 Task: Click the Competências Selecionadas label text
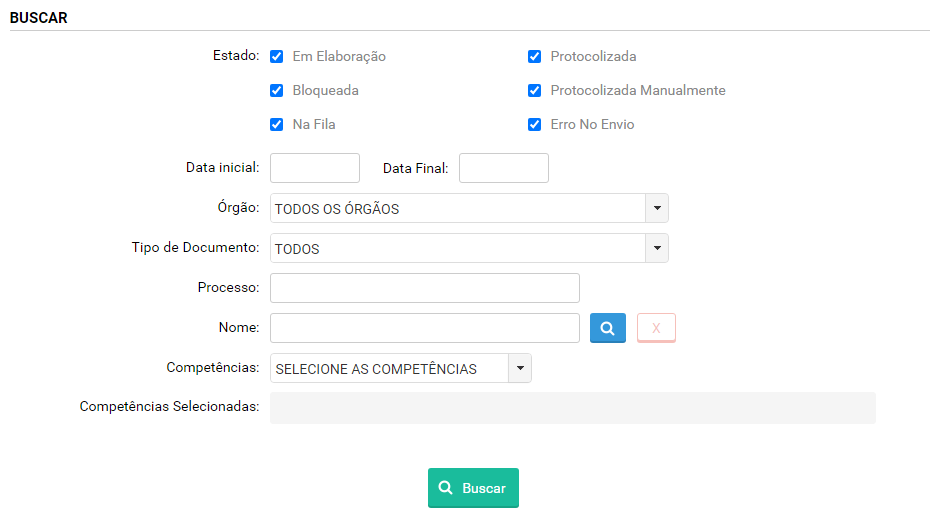(169, 407)
